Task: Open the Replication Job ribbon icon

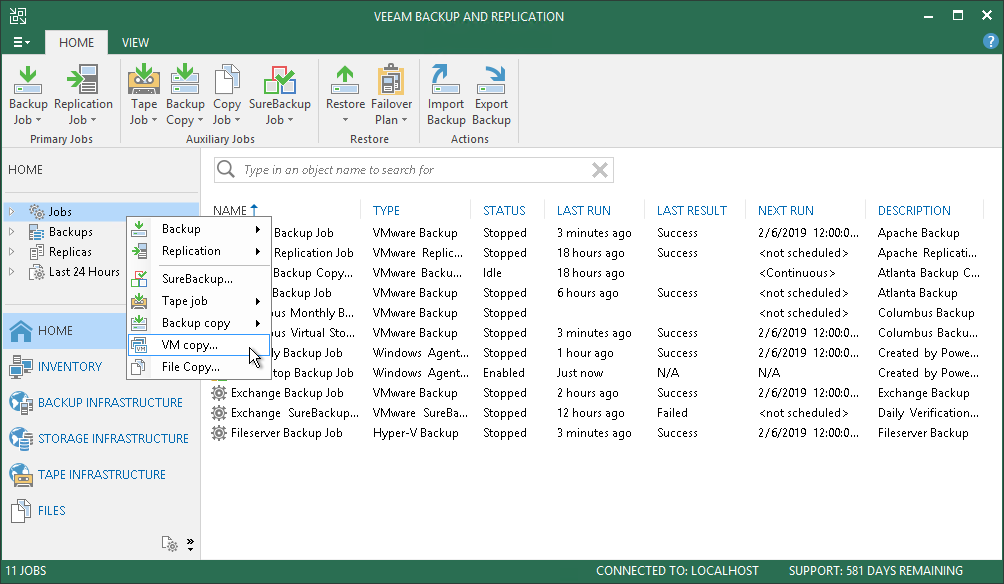Action: click(x=83, y=95)
